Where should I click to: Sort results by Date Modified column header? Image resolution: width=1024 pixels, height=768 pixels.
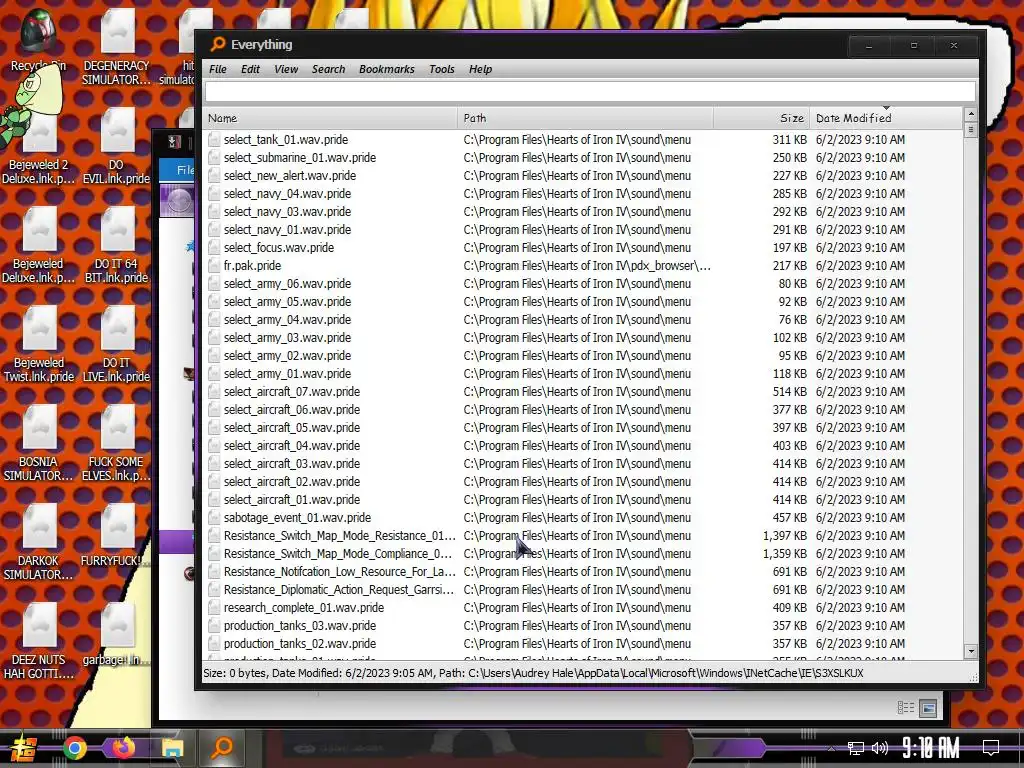tap(886, 118)
